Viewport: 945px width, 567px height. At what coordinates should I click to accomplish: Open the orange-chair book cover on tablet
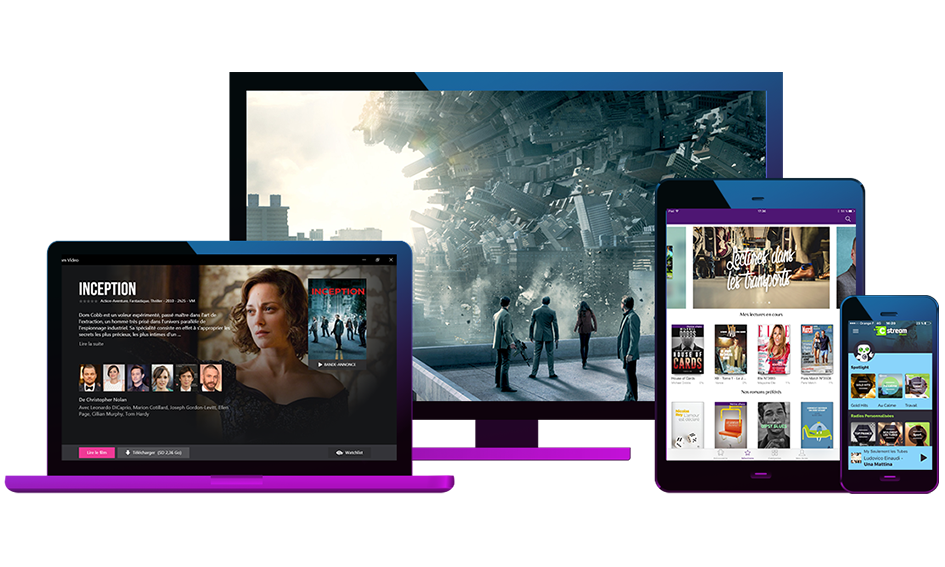[730, 425]
